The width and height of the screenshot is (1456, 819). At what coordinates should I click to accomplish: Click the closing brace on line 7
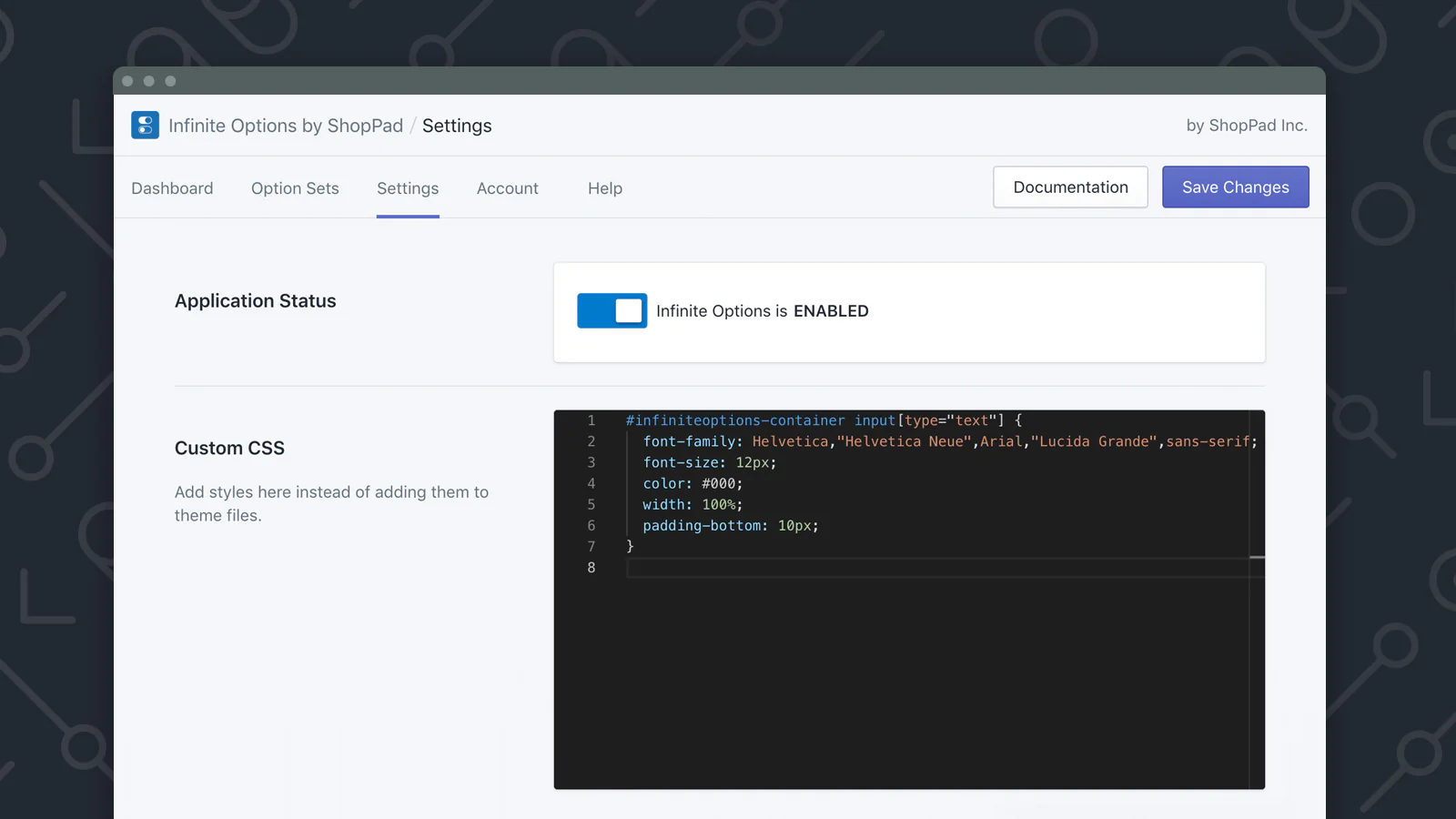pyautogui.click(x=630, y=546)
